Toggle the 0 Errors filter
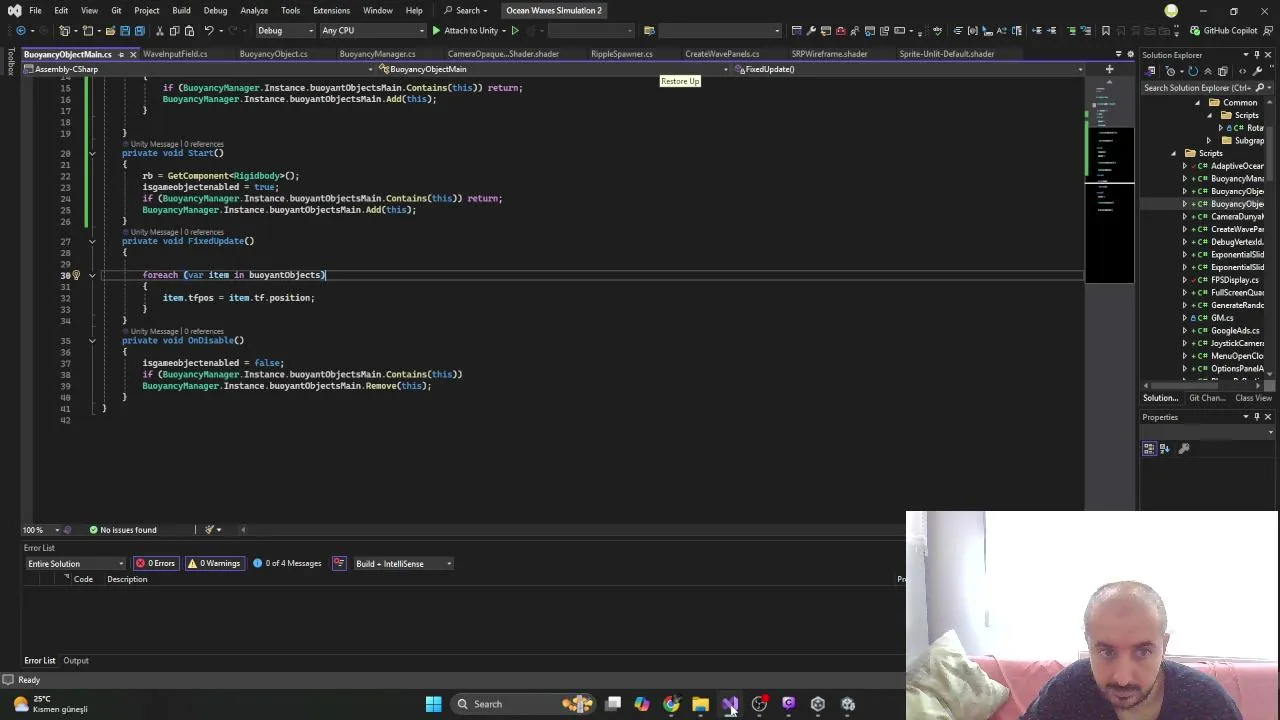The image size is (1280, 720). (x=155, y=563)
